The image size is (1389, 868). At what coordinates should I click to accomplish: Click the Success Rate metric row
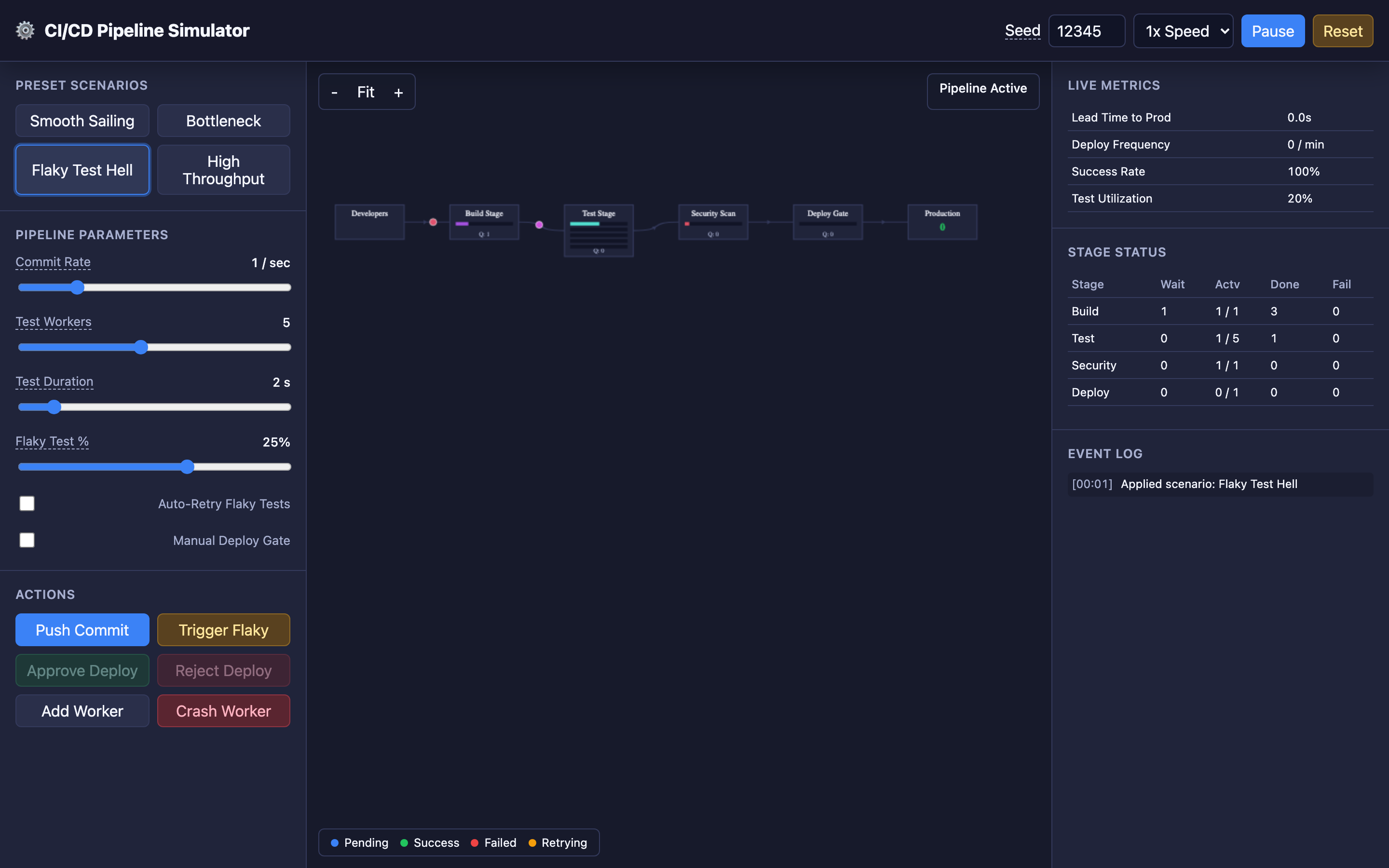coord(1220,171)
